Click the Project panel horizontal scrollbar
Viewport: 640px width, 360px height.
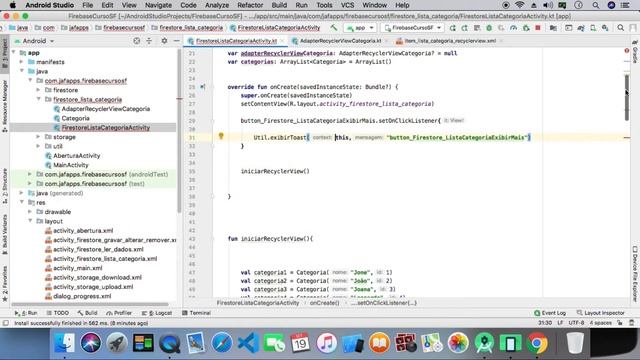point(90,304)
